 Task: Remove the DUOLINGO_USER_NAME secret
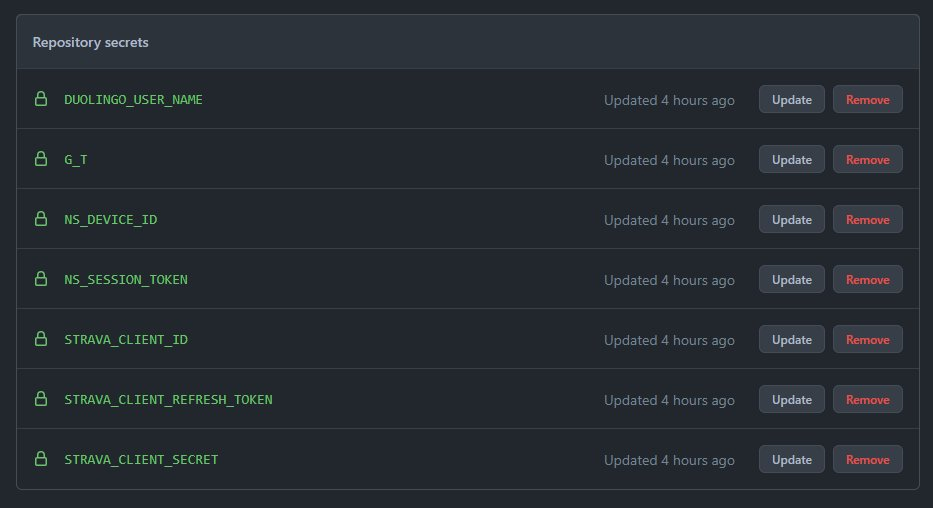tap(867, 99)
